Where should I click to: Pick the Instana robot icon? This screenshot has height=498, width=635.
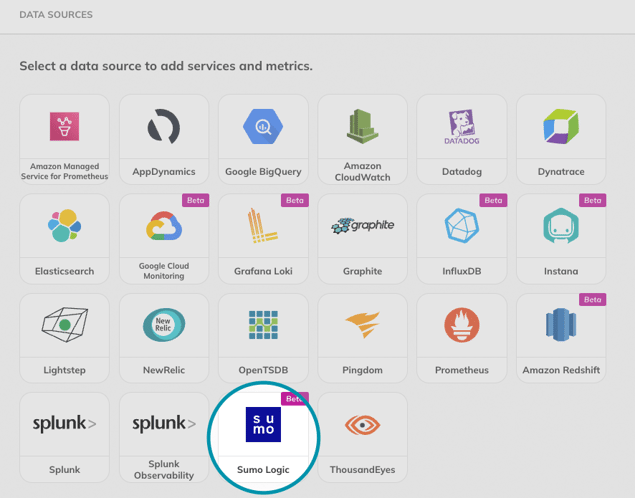[x=561, y=226]
